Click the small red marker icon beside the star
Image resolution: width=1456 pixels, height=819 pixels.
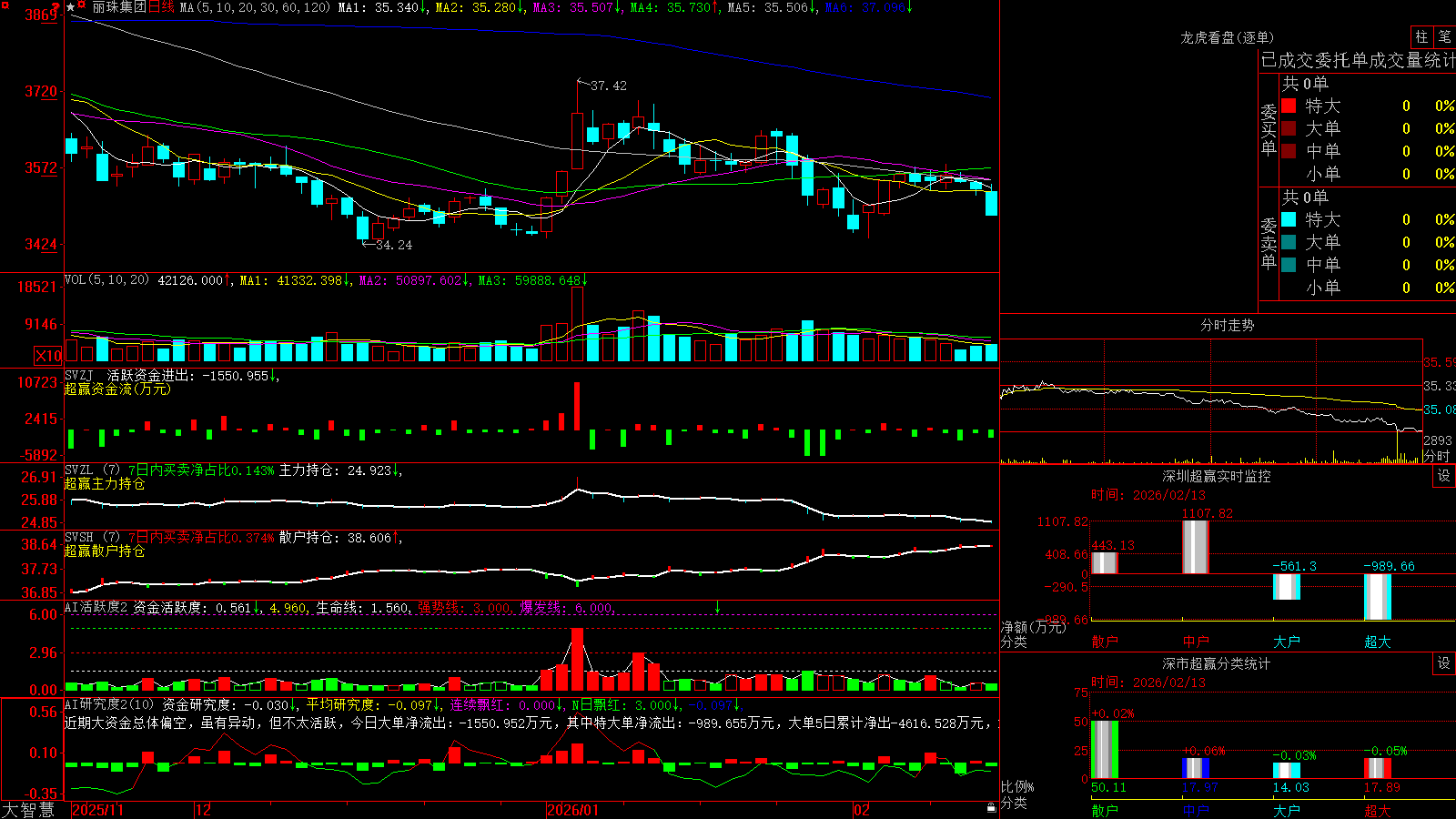click(82, 5)
